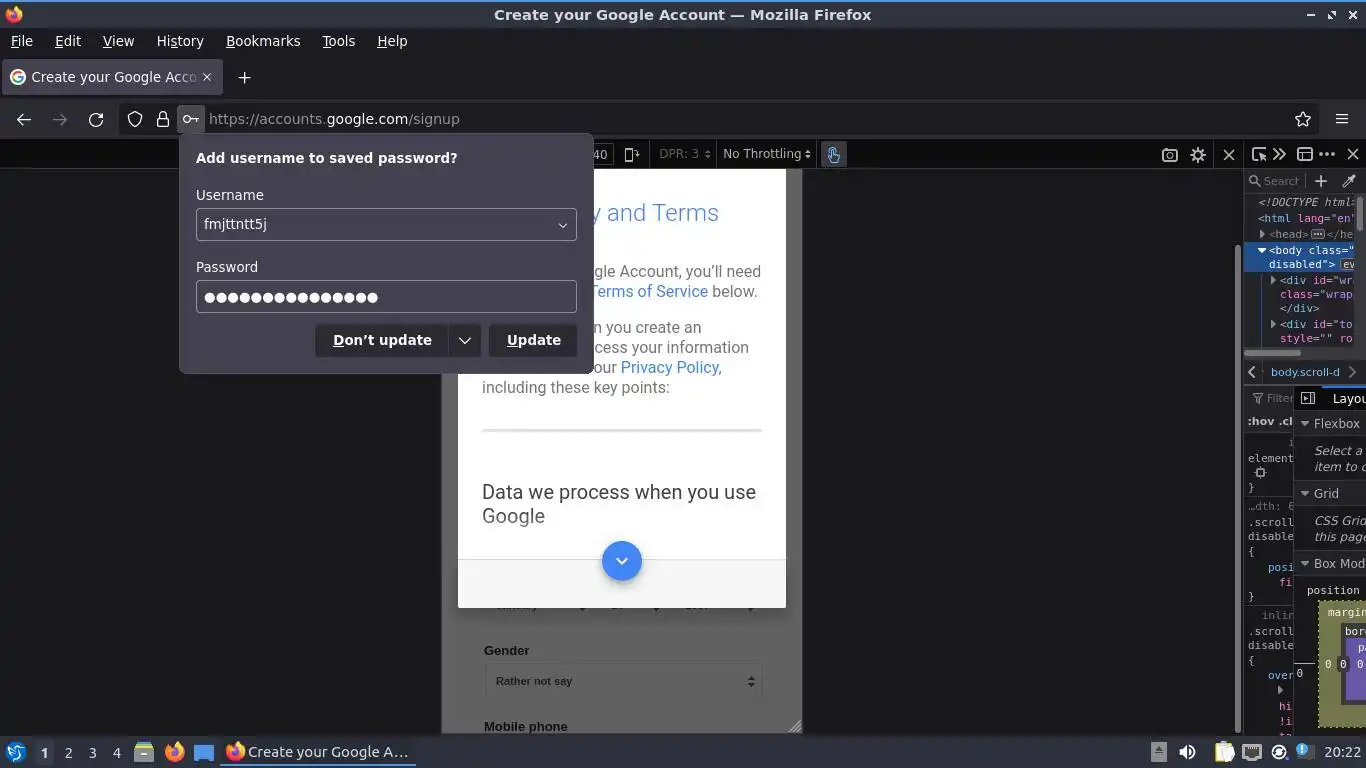
Task: Click the Search HTML field
Action: pyautogui.click(x=1274, y=181)
